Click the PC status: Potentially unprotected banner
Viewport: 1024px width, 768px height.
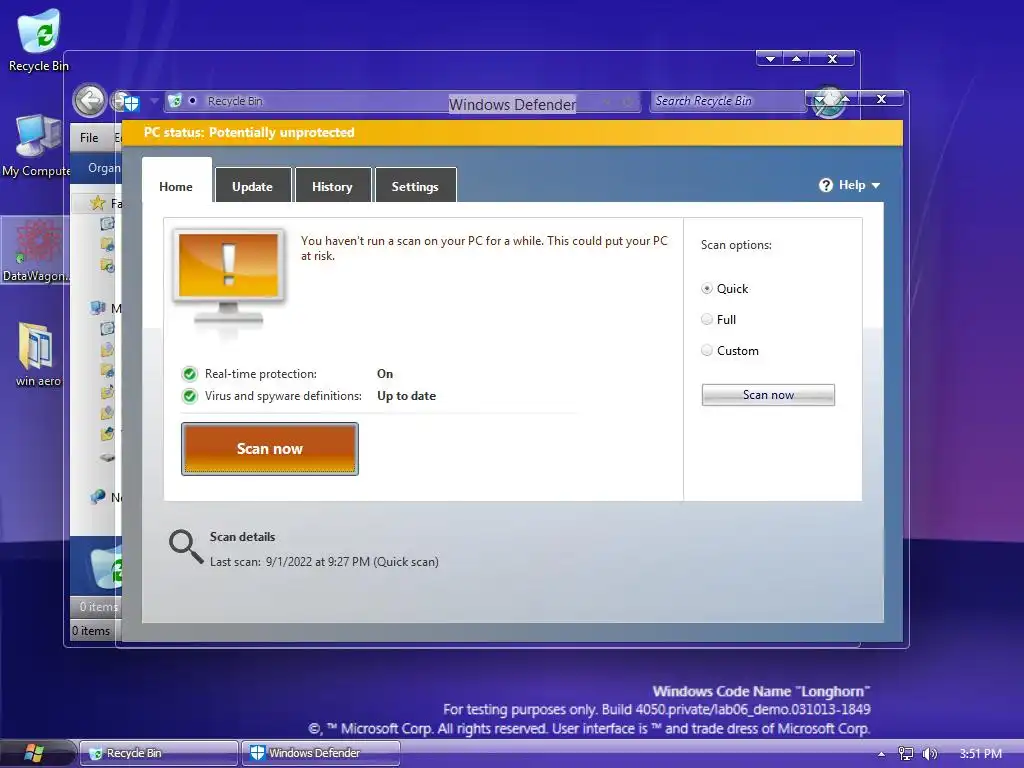(512, 133)
